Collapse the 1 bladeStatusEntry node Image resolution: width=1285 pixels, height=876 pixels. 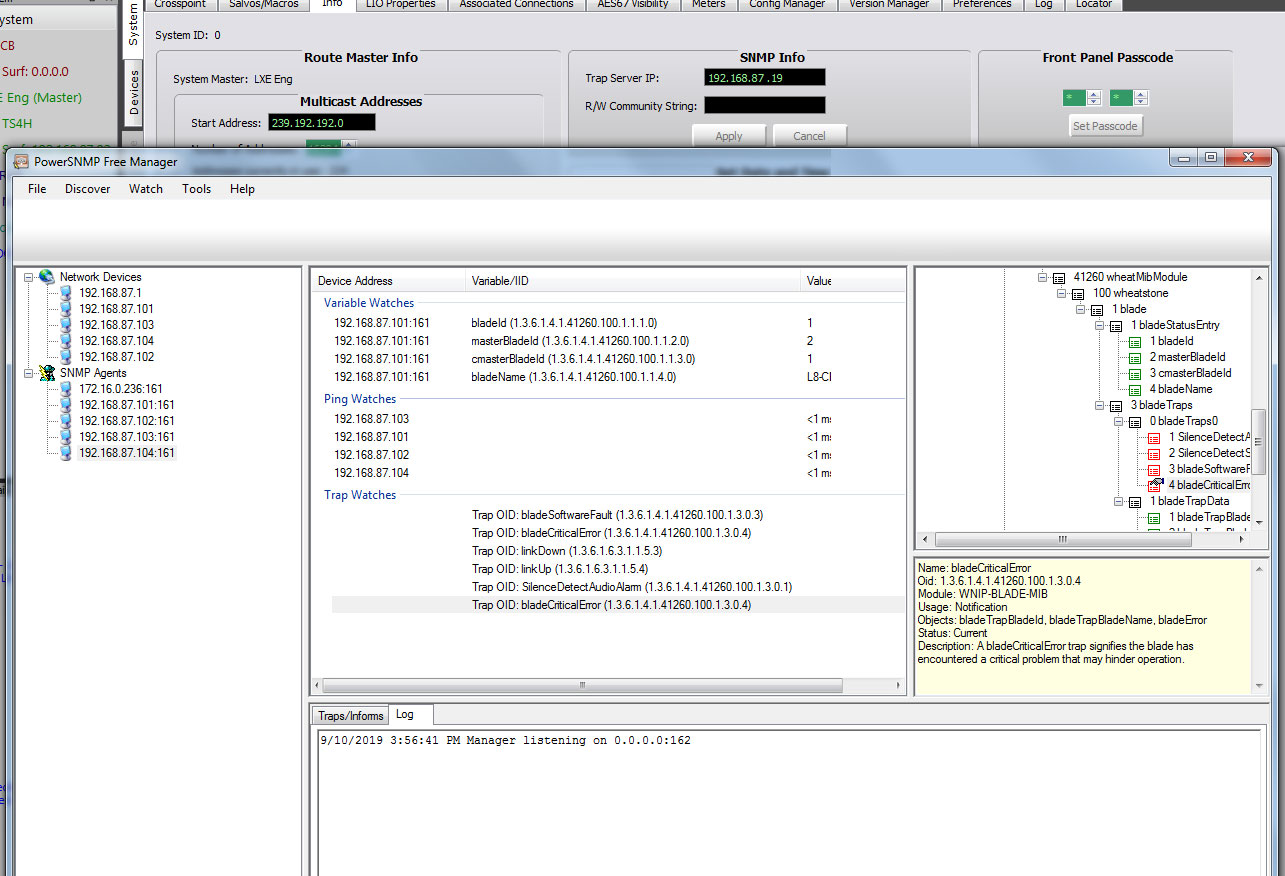pos(1099,325)
